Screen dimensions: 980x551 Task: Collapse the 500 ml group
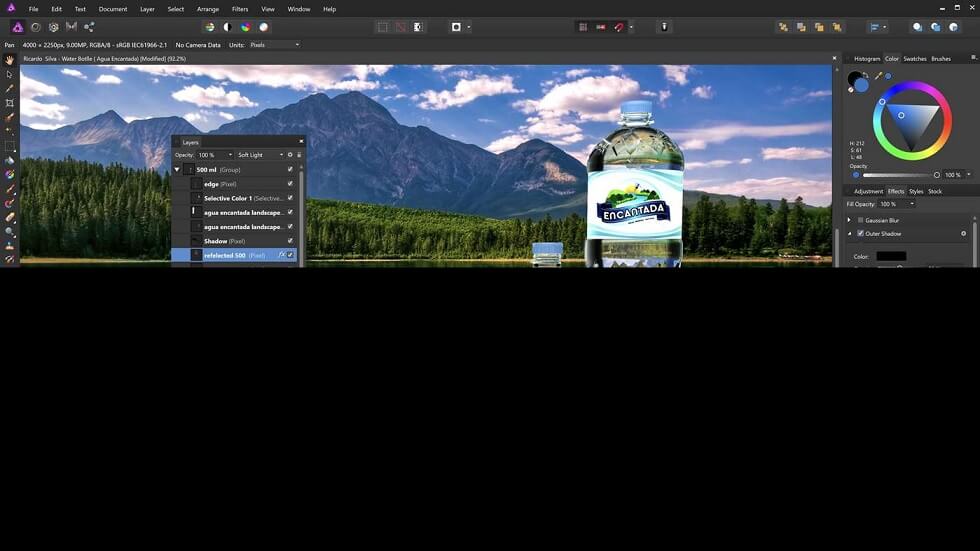click(177, 169)
